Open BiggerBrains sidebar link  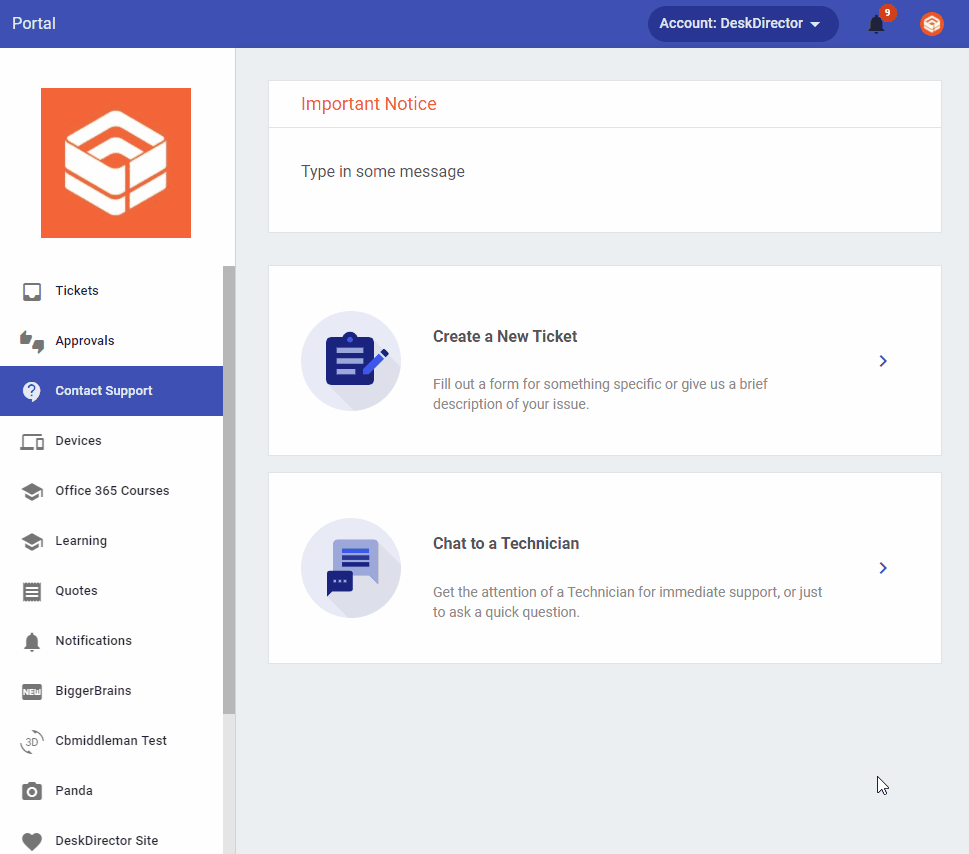tap(111, 691)
